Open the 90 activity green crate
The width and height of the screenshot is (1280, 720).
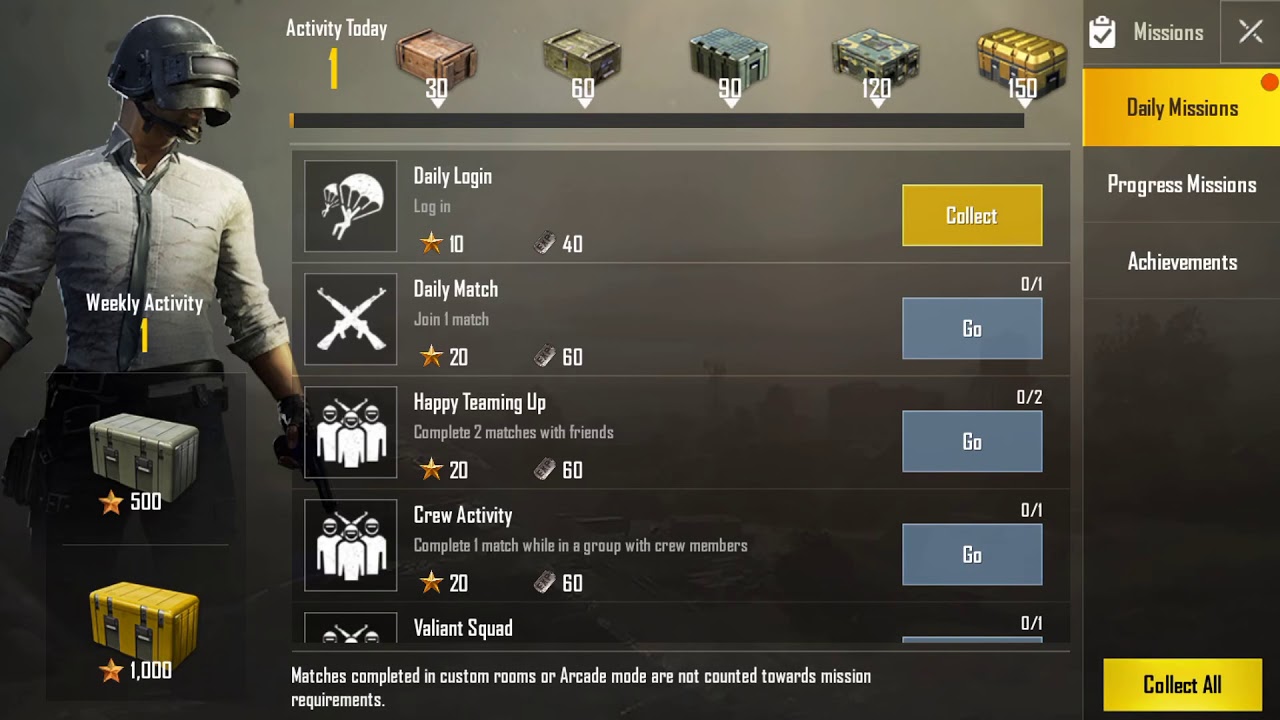(x=729, y=58)
